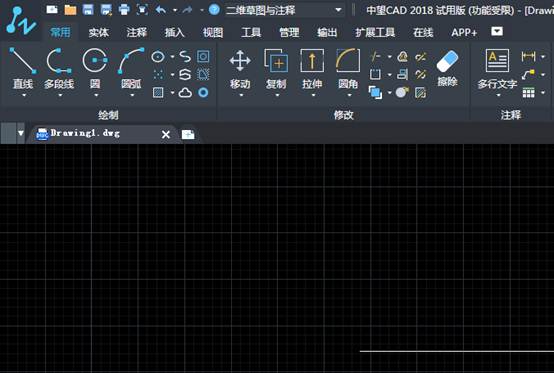This screenshot has height=373, width=554.
Task: Select the 拉伸 (Stretch) tool
Action: click(x=312, y=69)
